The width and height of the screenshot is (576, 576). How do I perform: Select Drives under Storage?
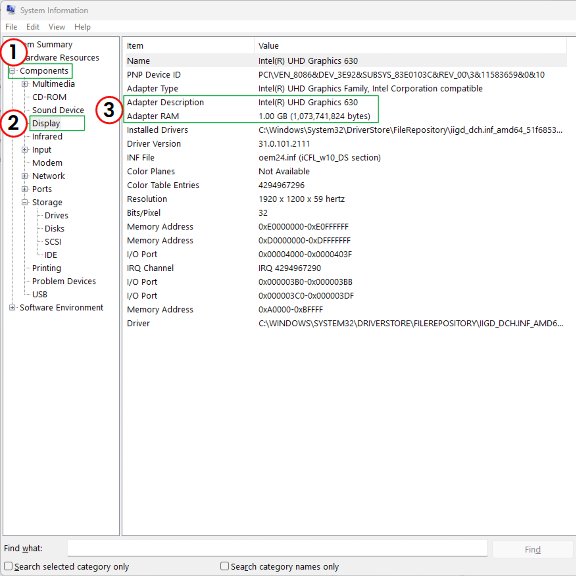56,215
